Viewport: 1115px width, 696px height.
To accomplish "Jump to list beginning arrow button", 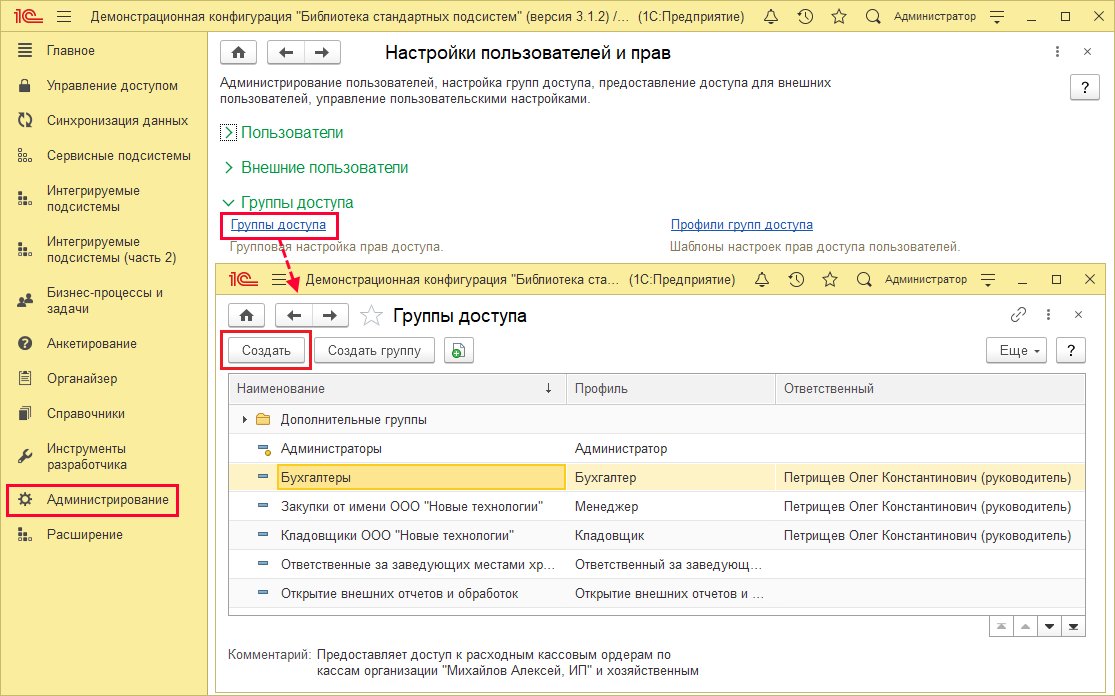I will (x=1001, y=626).
